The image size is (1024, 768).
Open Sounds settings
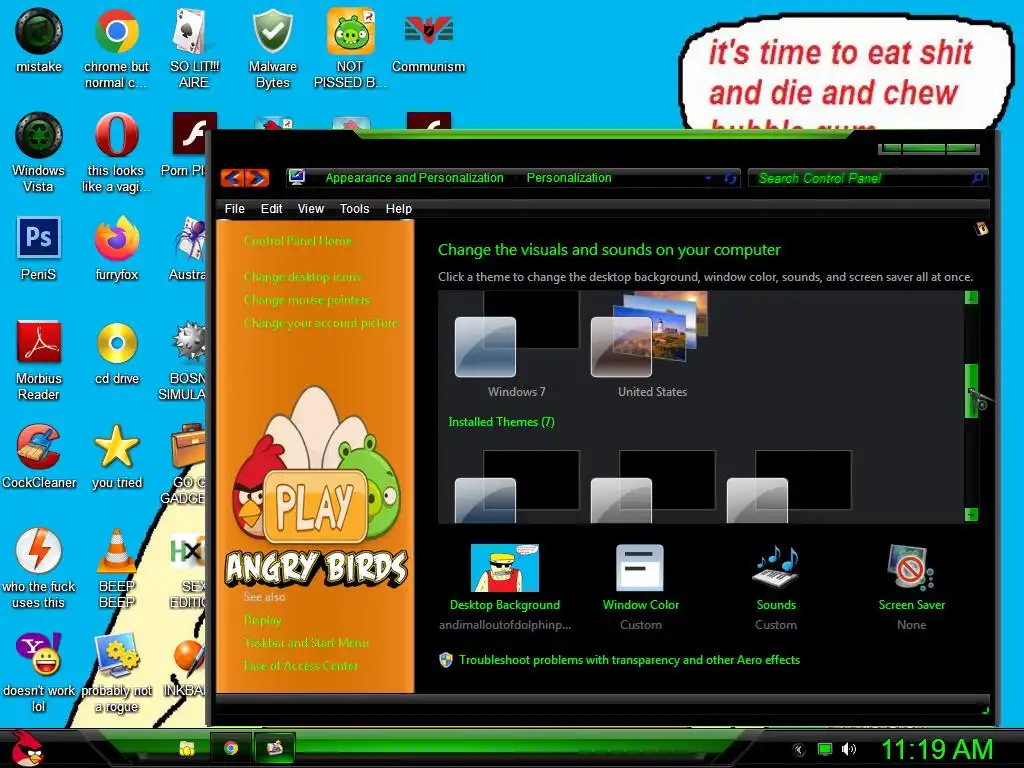pyautogui.click(x=776, y=588)
